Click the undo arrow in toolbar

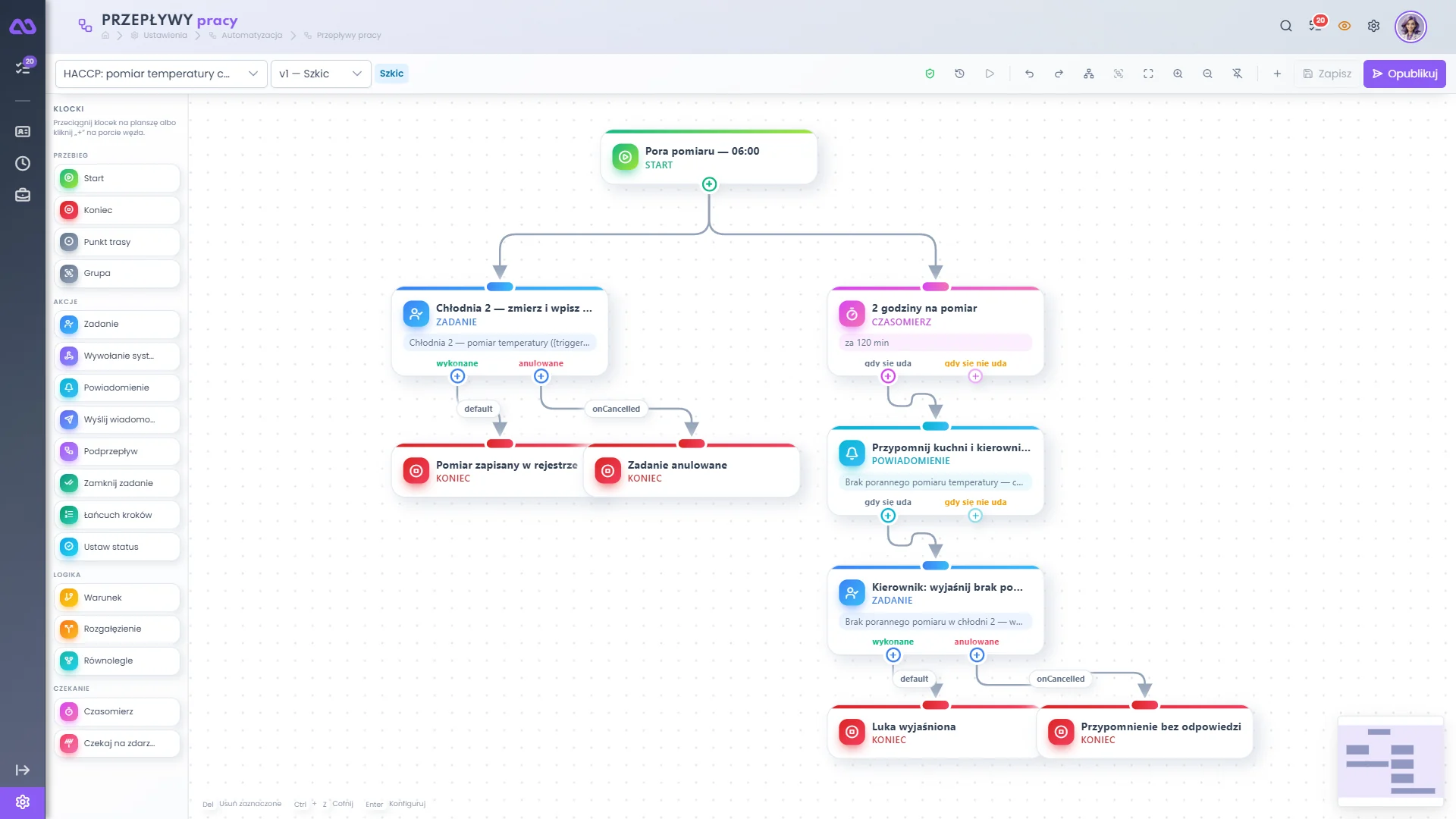tap(1029, 74)
